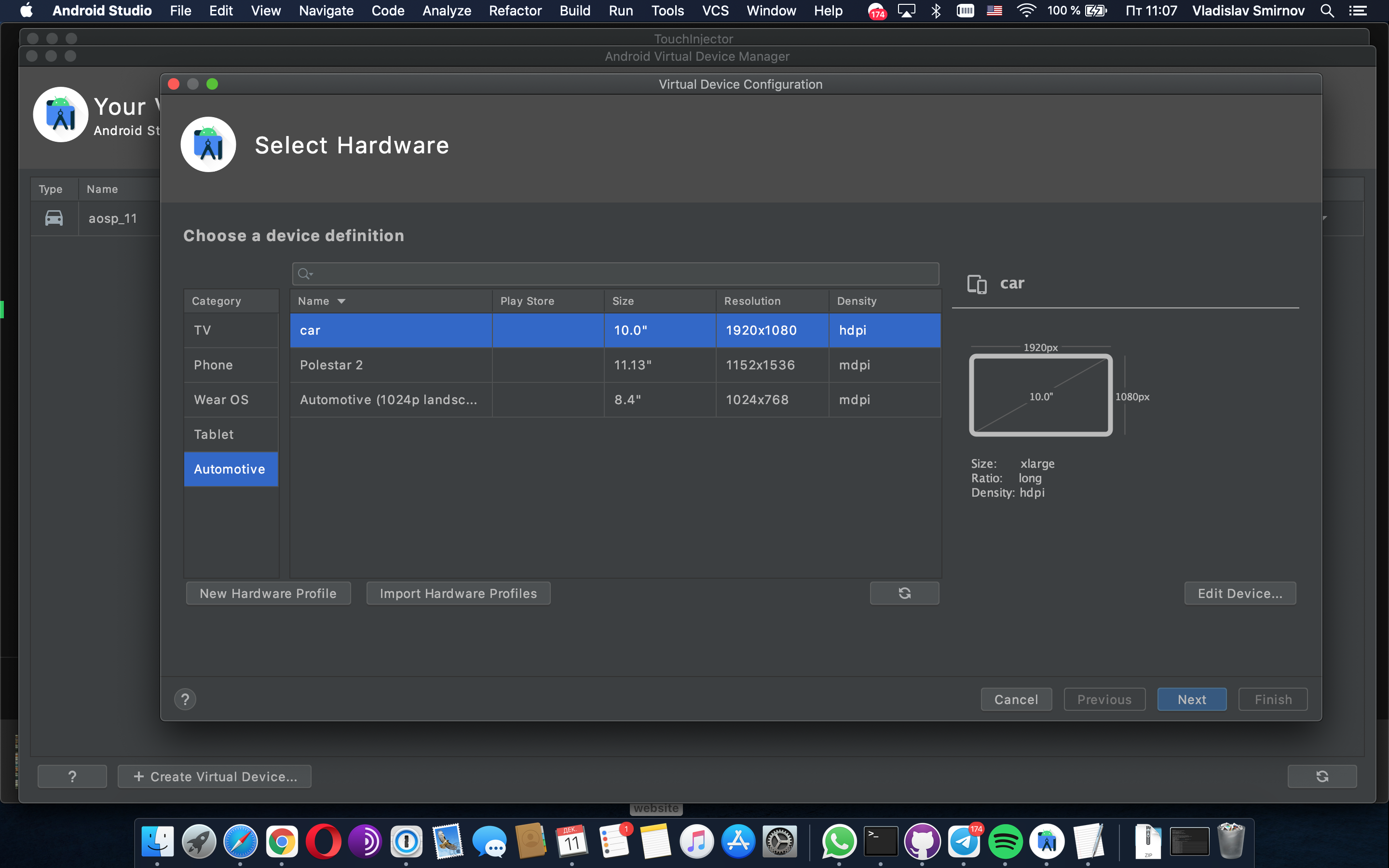Image resolution: width=1389 pixels, height=868 pixels.
Task: Click the Next button
Action: pos(1192,699)
